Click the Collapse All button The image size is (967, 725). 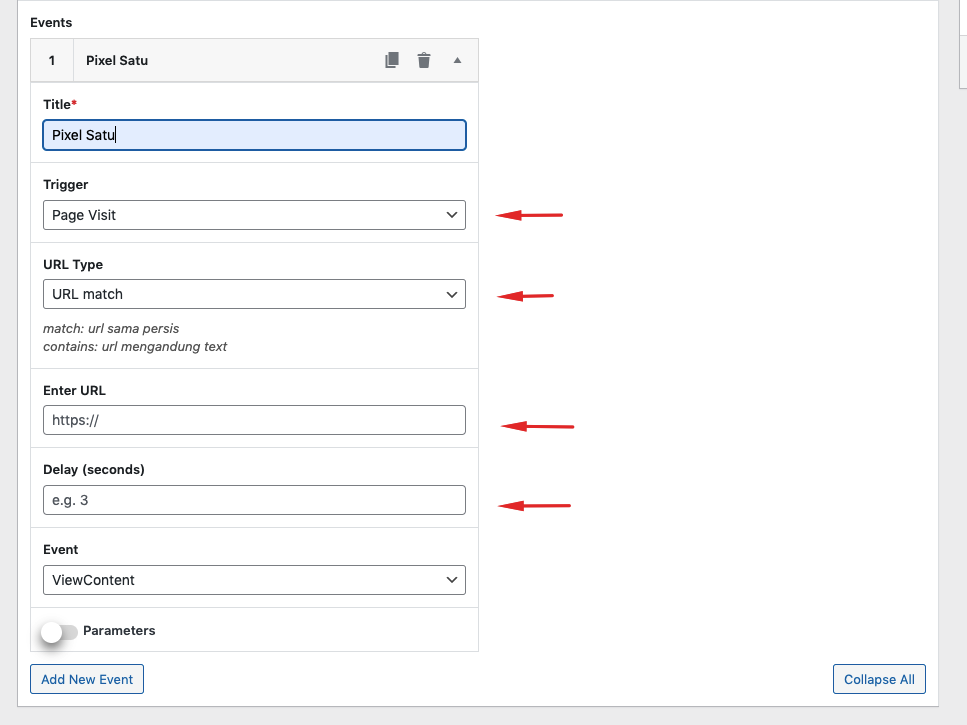click(x=879, y=679)
